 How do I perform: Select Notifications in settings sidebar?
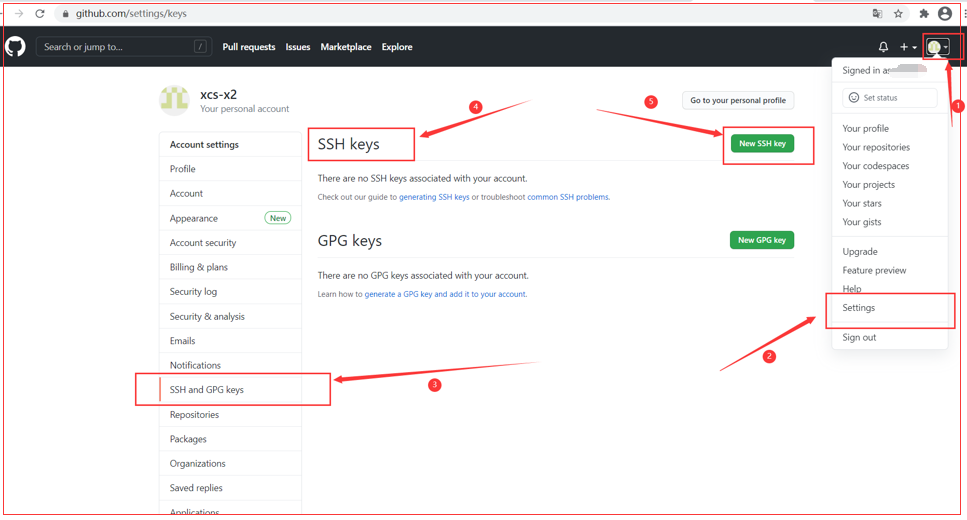point(230,365)
